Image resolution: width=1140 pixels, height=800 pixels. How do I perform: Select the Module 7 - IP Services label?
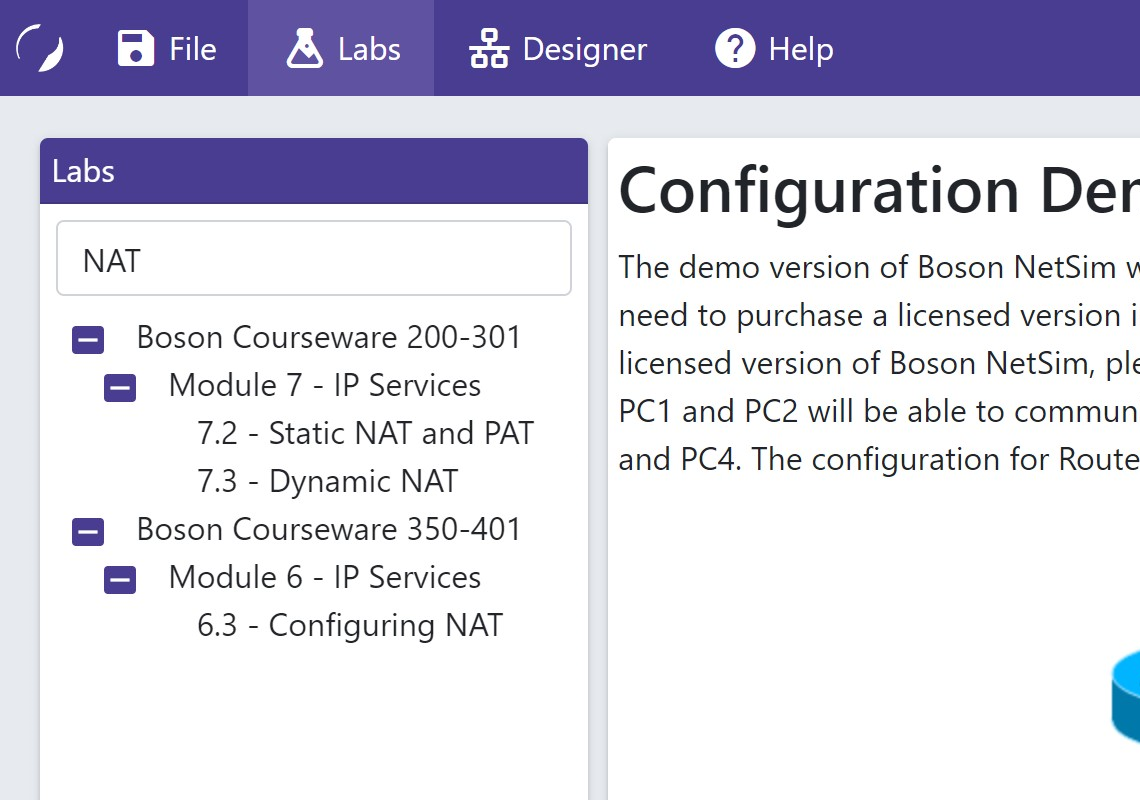[x=324, y=385]
